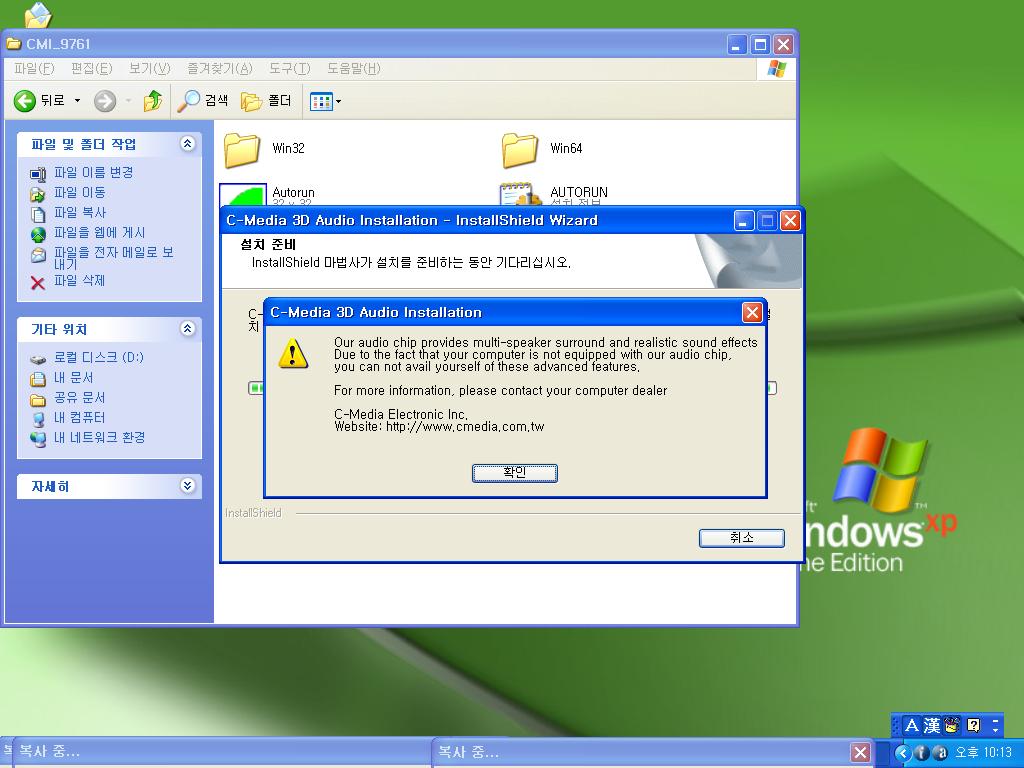
Task: Open the 내 컴퓨터 icon
Action: pos(38,419)
